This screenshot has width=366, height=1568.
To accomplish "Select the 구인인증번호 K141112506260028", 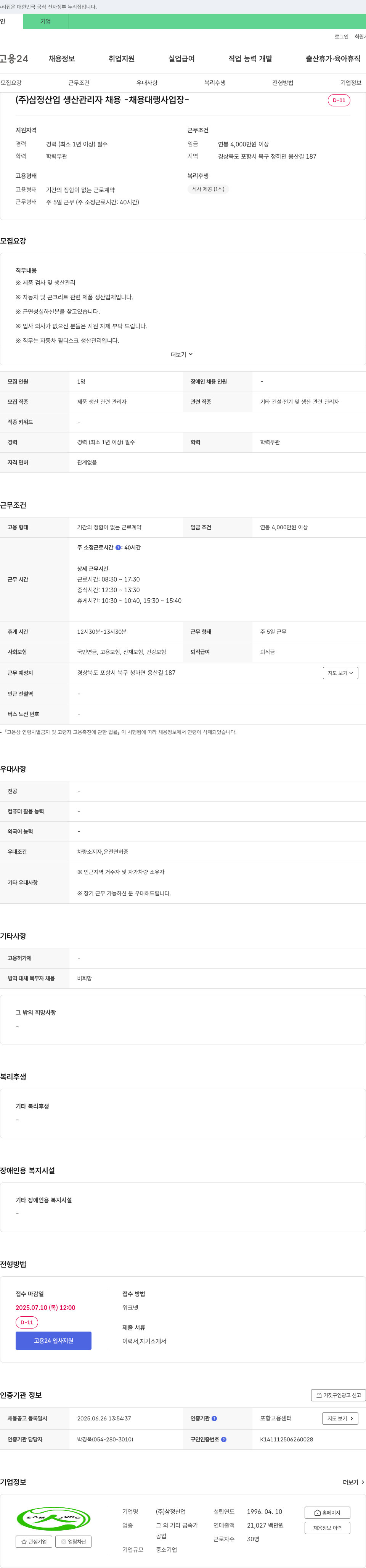I will coord(286,1439).
